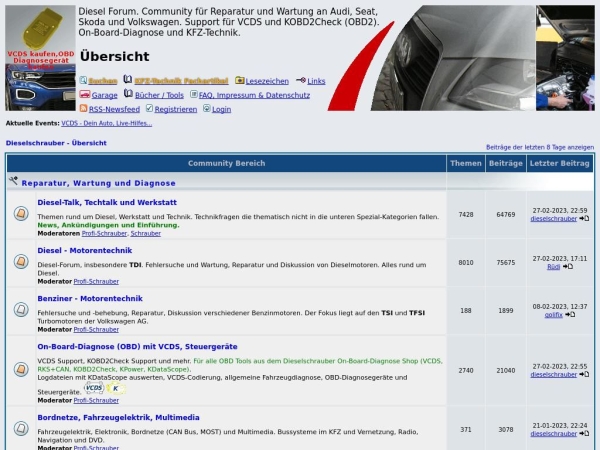Viewport: 600px width, 450px height.
Task: Click the orange RSS feed icon
Action: coord(83,108)
